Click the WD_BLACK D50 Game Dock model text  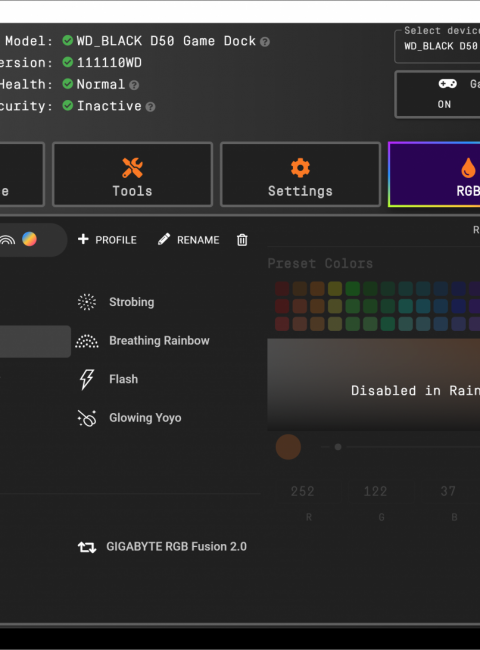click(166, 41)
